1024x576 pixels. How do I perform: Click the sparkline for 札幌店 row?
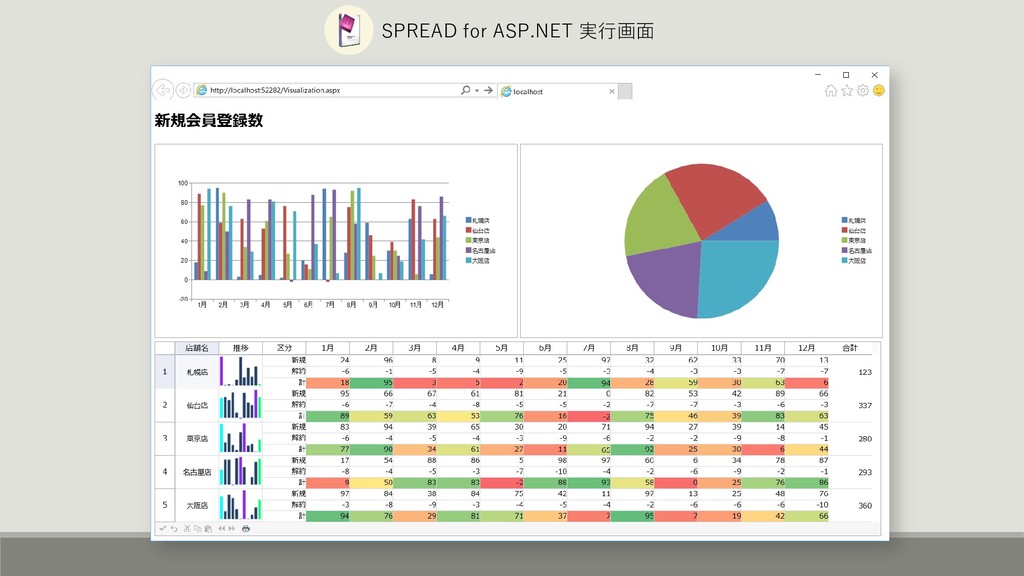[x=240, y=372]
